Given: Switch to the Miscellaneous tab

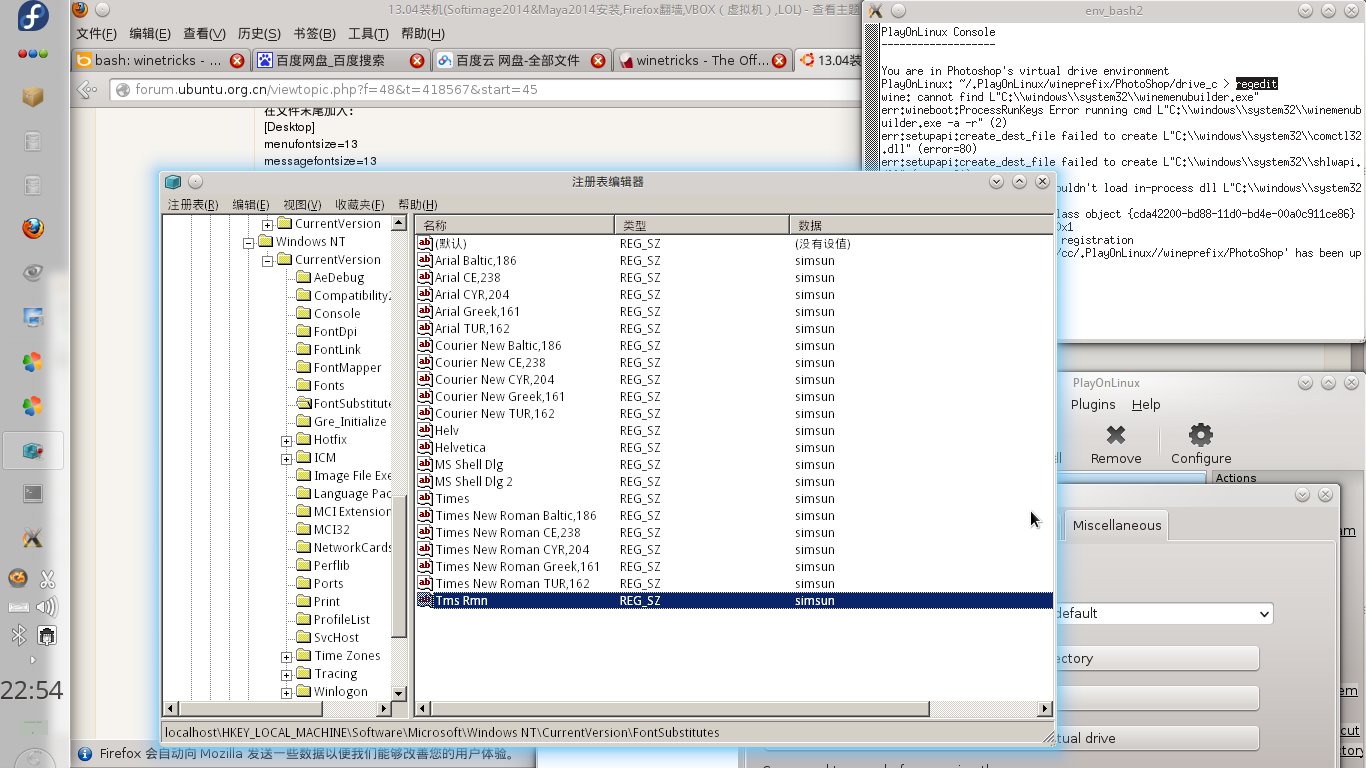Looking at the screenshot, I should point(1117,525).
